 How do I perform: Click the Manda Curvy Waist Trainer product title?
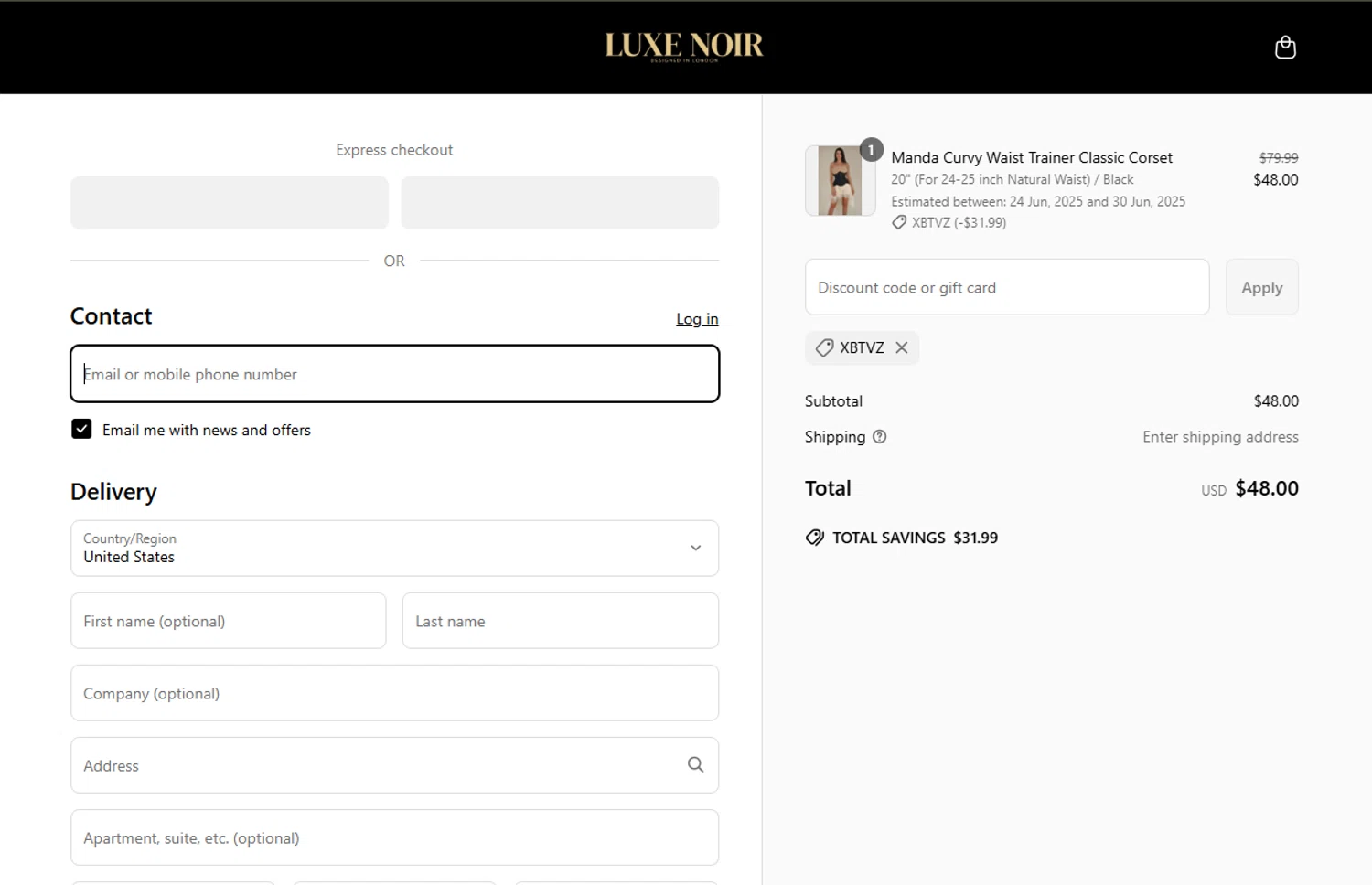(x=1032, y=157)
